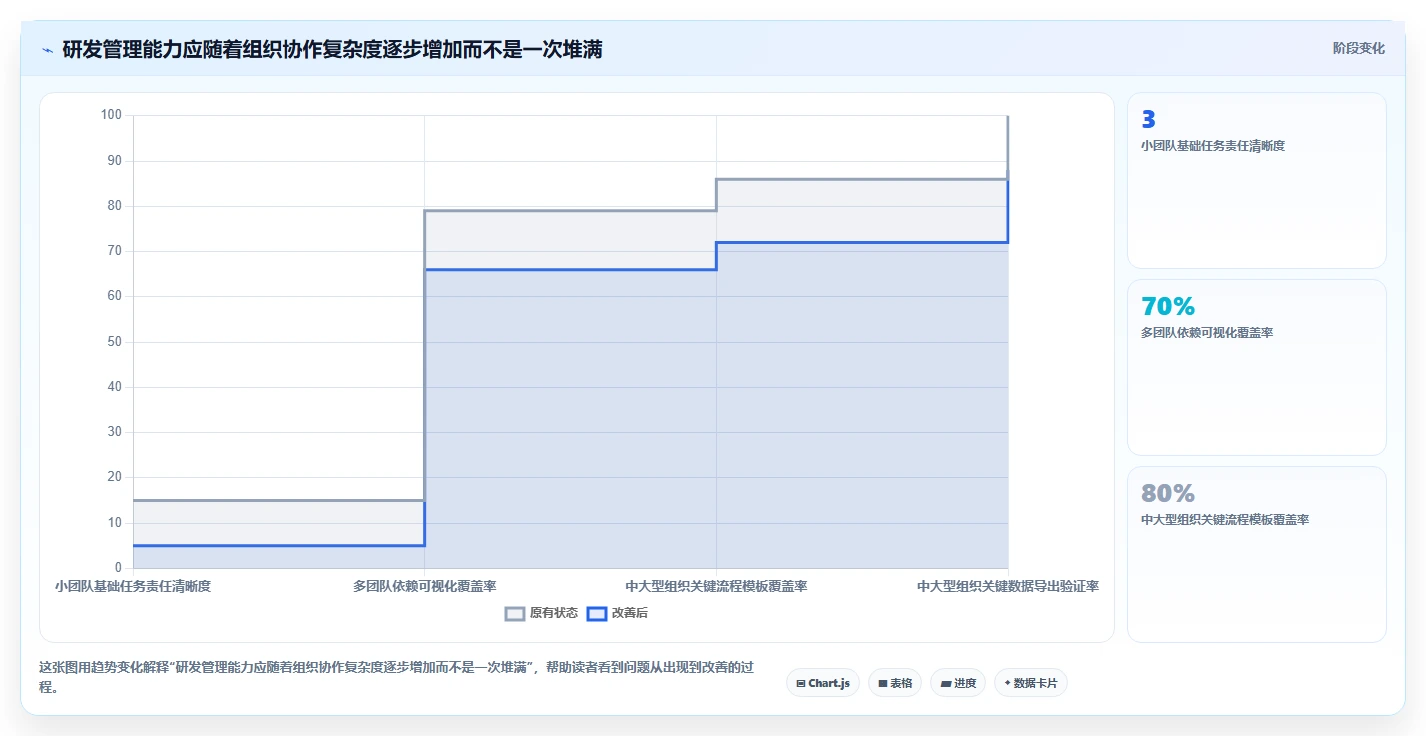The width and height of the screenshot is (1426, 736).
Task: Click the value 3 in first card
Action: pyautogui.click(x=1148, y=120)
